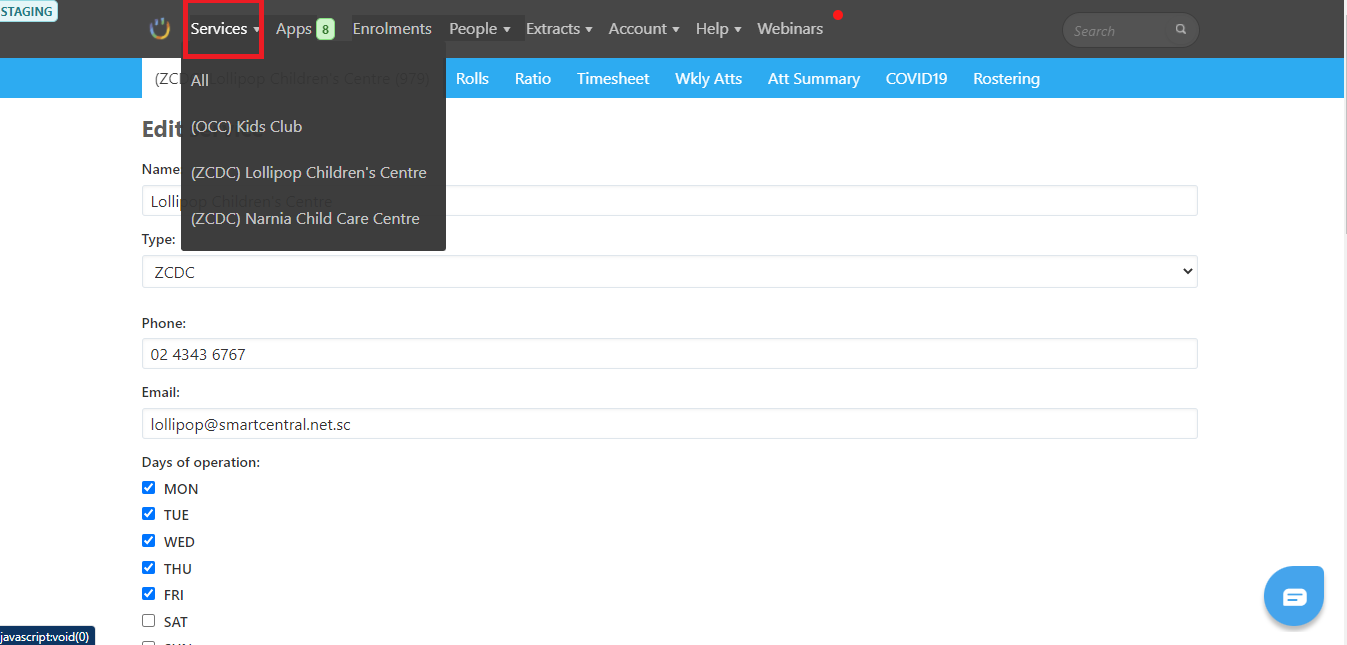Viewport: 1347px width, 645px height.
Task: Click the SmartCentral logo icon
Action: [x=160, y=28]
